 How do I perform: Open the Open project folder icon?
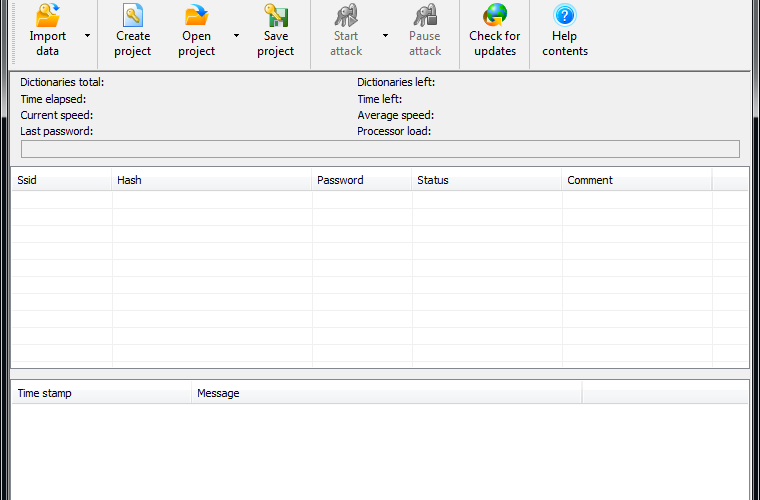coord(196,15)
